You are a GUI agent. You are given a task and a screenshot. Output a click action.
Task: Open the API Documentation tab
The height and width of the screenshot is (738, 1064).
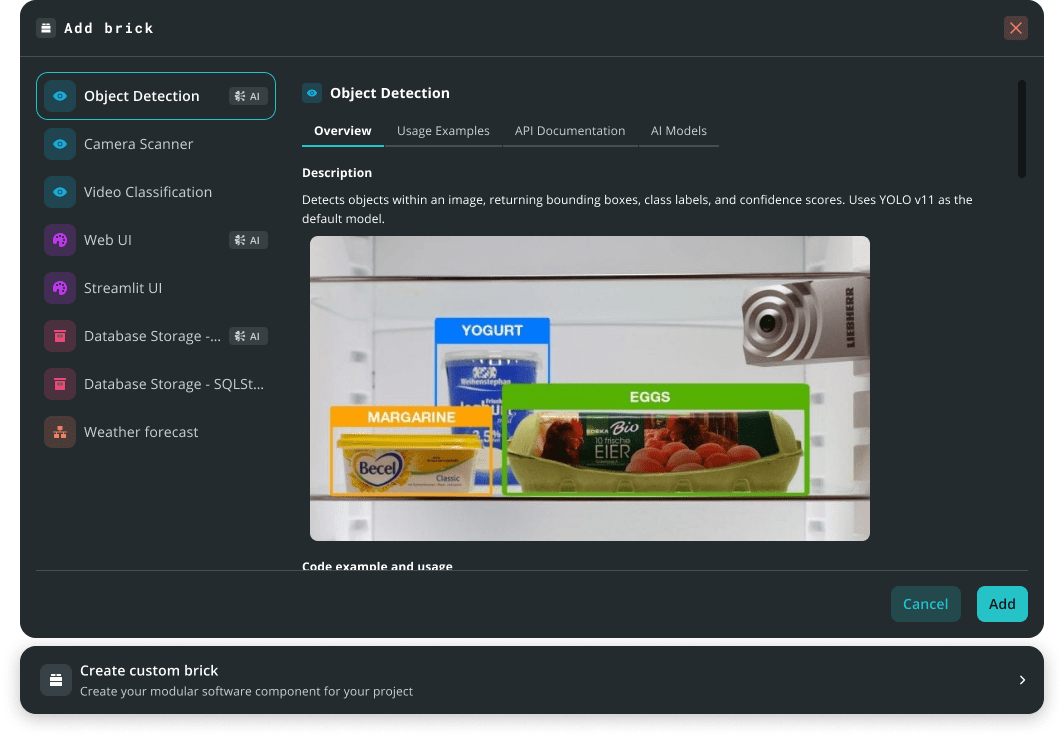click(570, 131)
